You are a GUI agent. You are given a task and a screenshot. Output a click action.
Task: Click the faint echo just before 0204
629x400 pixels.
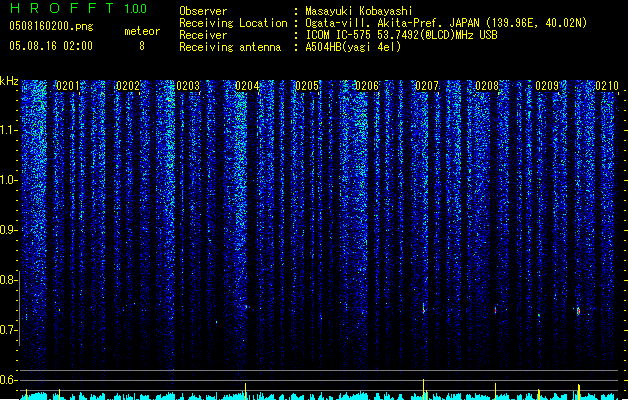tap(246, 307)
